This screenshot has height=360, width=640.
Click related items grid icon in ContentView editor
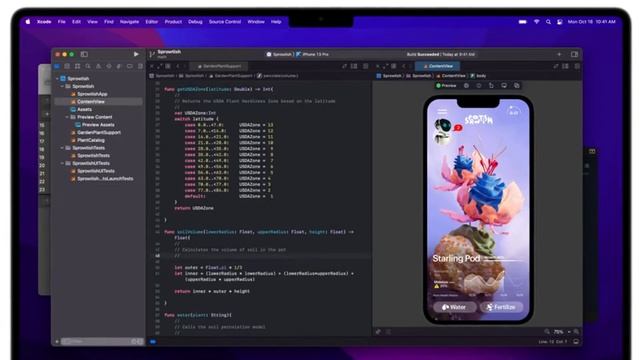coord(393,66)
